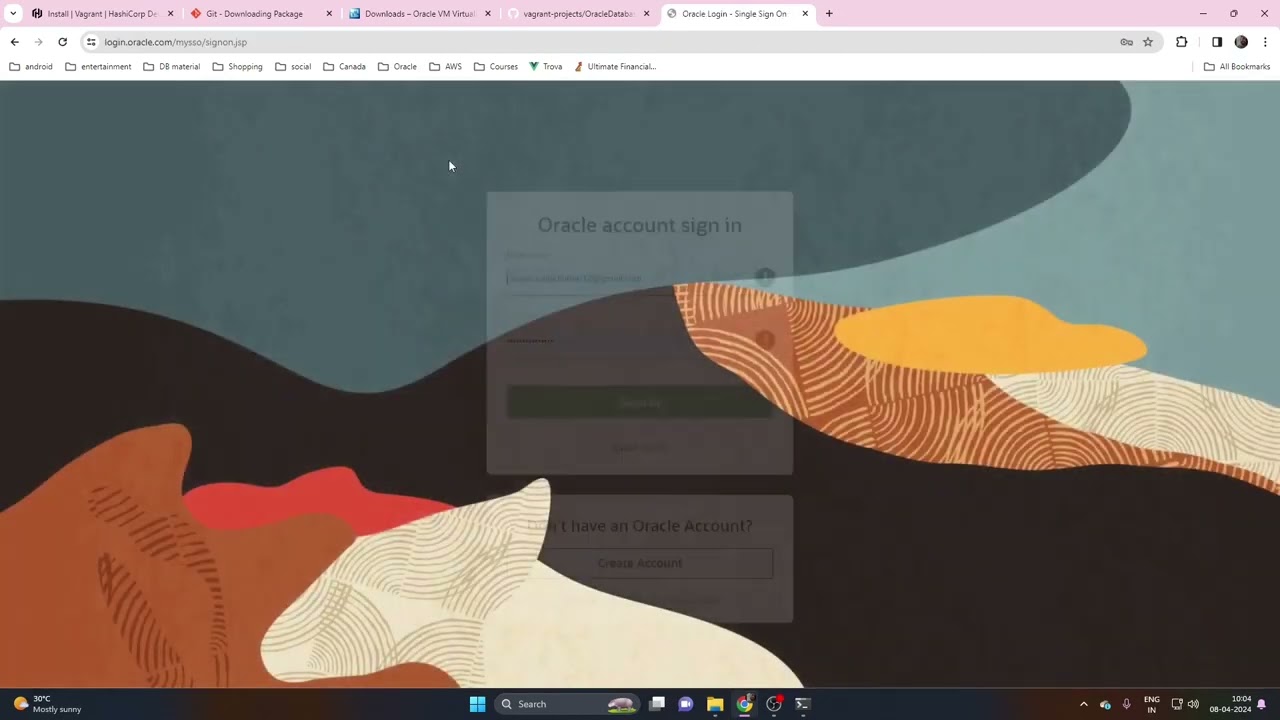Open the Courses bookmarks folder

(x=496, y=67)
